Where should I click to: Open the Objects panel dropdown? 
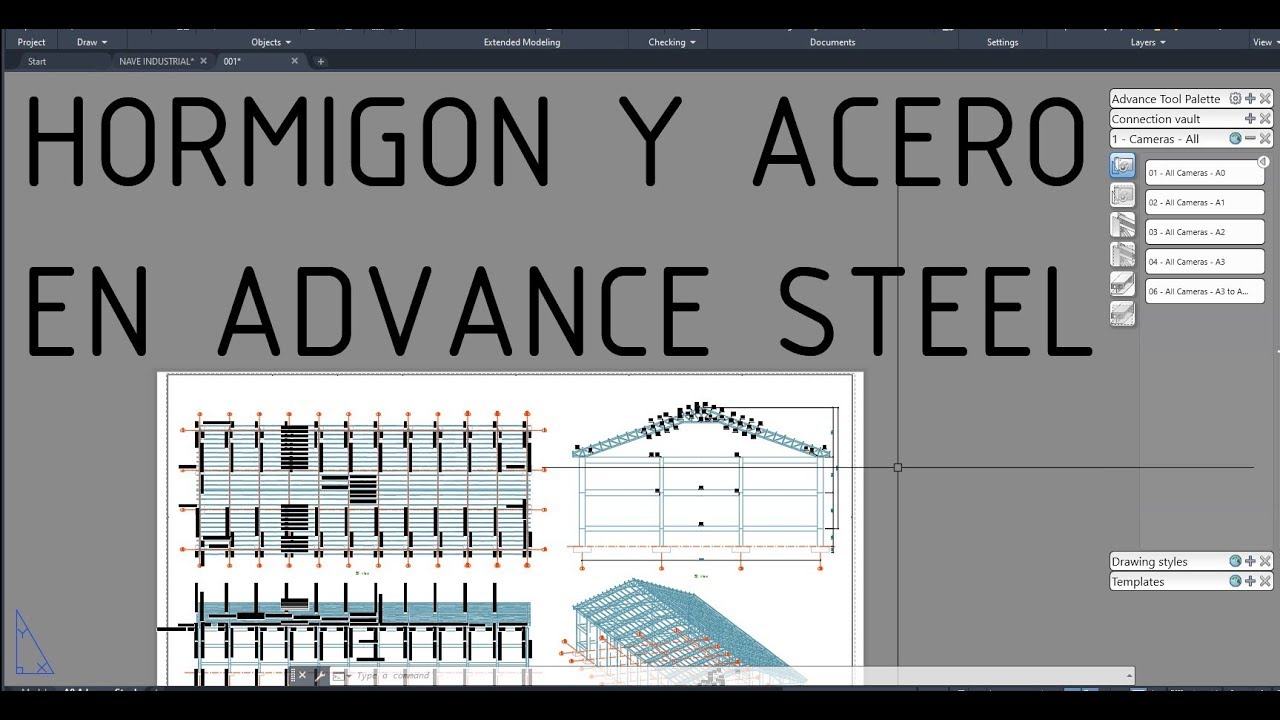[271, 42]
